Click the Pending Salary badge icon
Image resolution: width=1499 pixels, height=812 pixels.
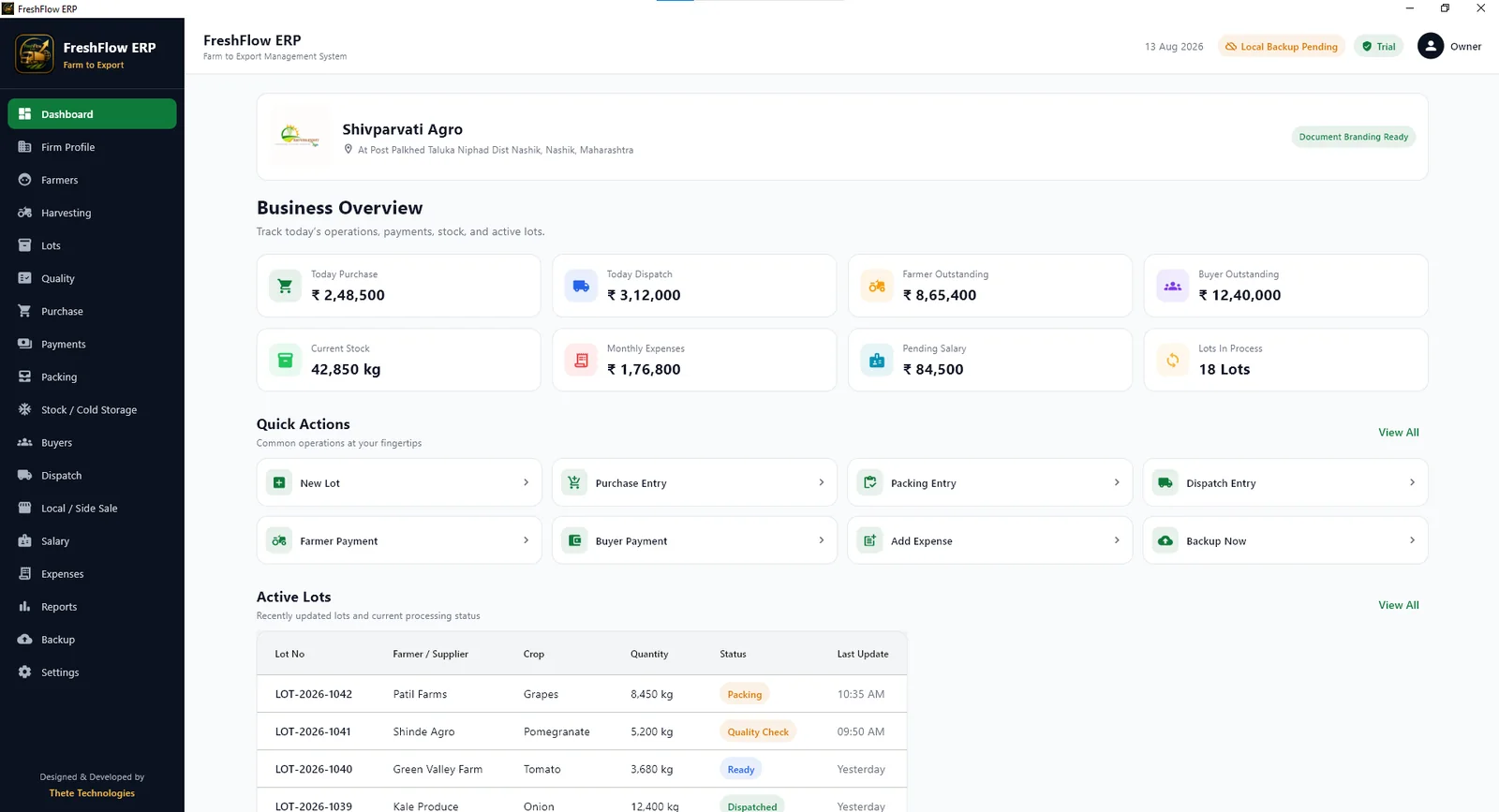877,360
